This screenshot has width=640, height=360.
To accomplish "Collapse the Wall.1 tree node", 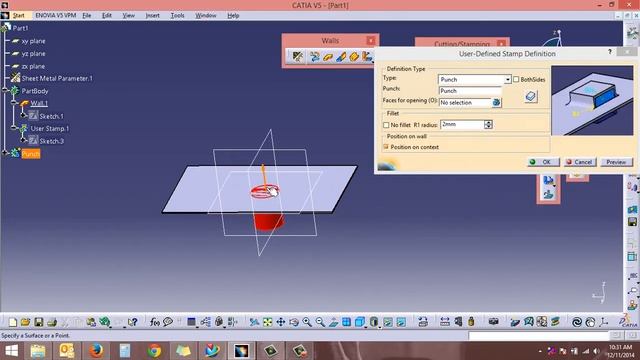I will point(14,103).
